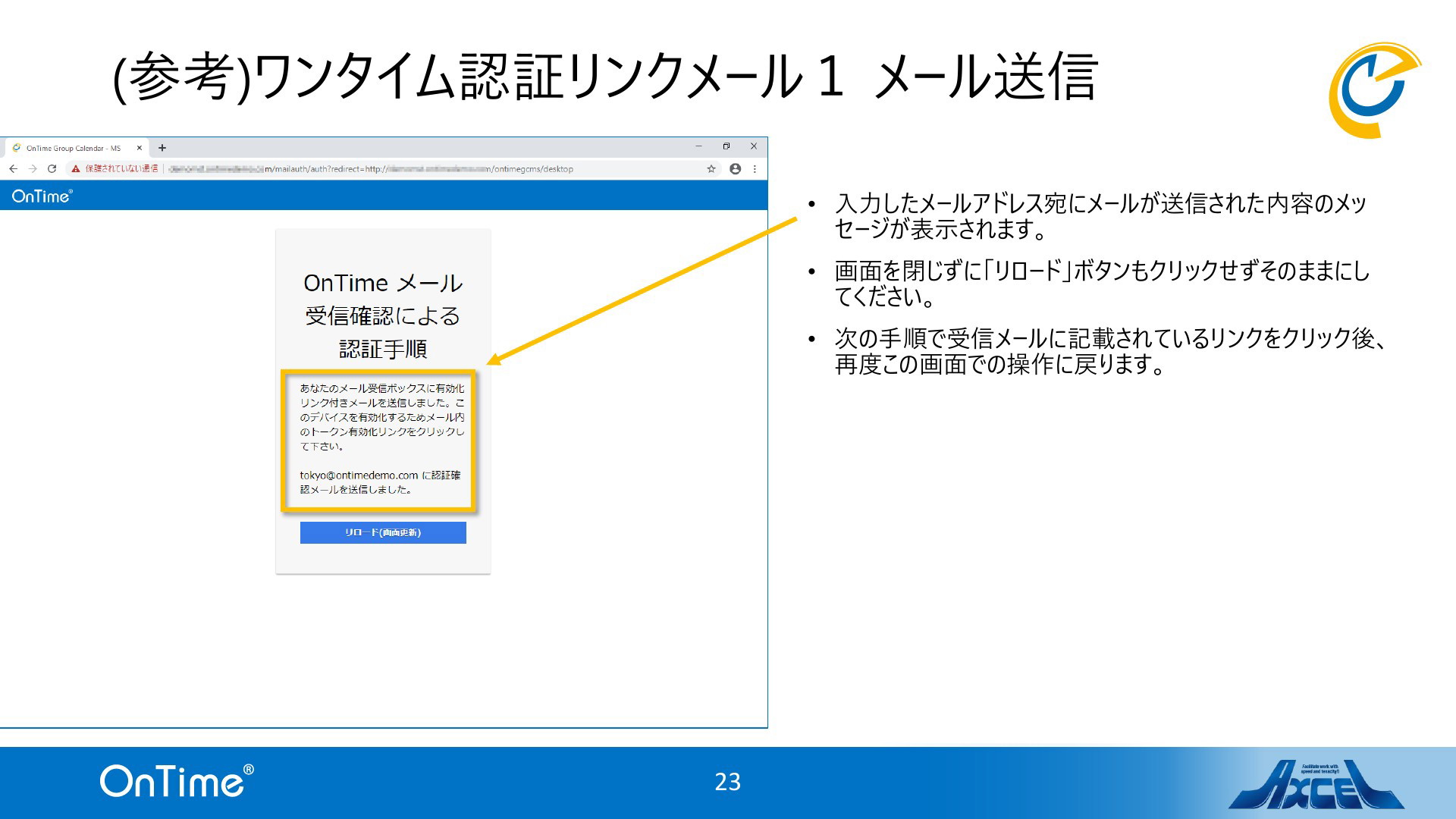Open a new browser tab with plus button
The image size is (1456, 819).
(162, 148)
